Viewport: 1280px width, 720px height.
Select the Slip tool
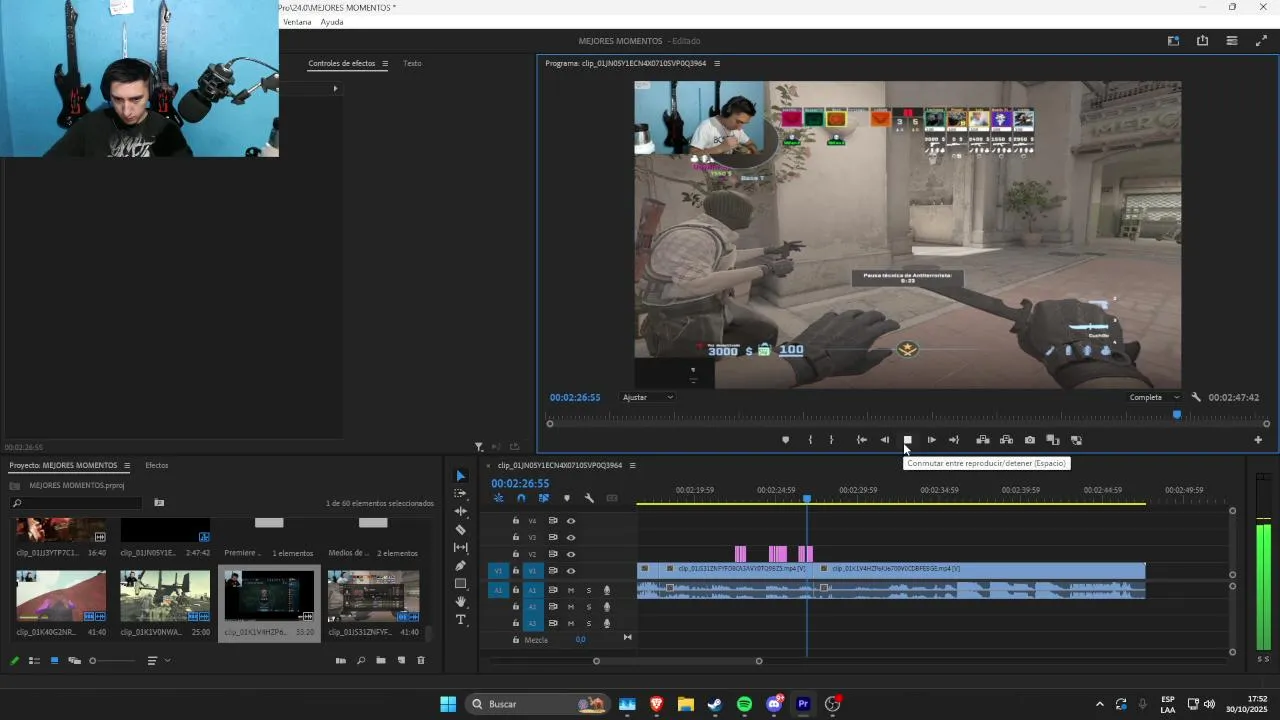(461, 547)
